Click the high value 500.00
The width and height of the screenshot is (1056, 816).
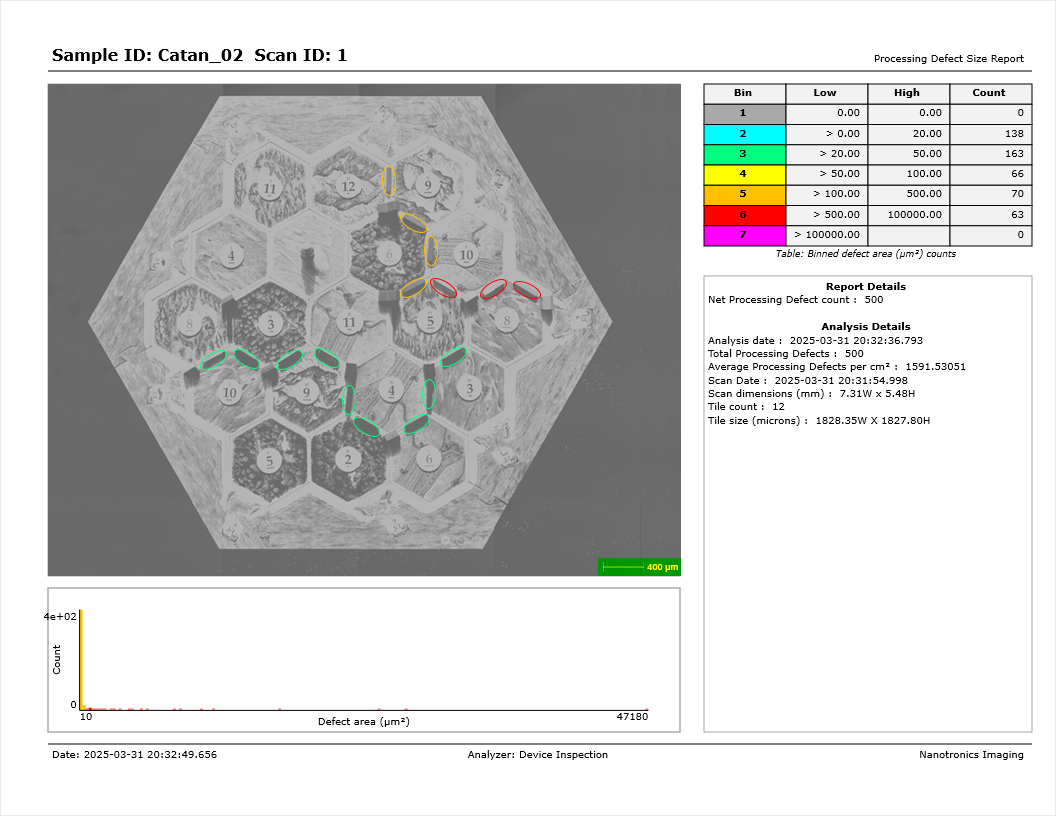(925, 195)
